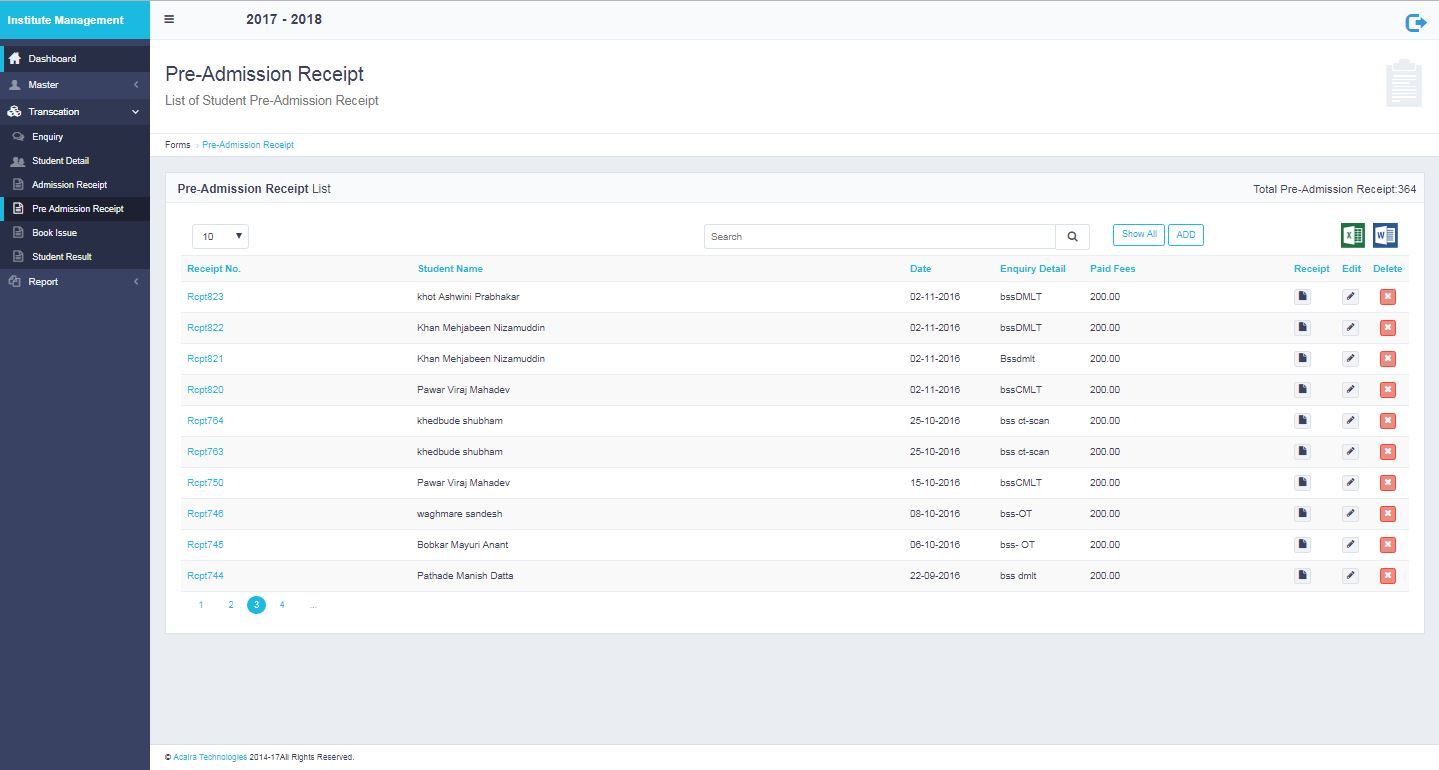Edit the Rcpt764 receipt record
The image size is (1439, 770).
[x=1350, y=421]
